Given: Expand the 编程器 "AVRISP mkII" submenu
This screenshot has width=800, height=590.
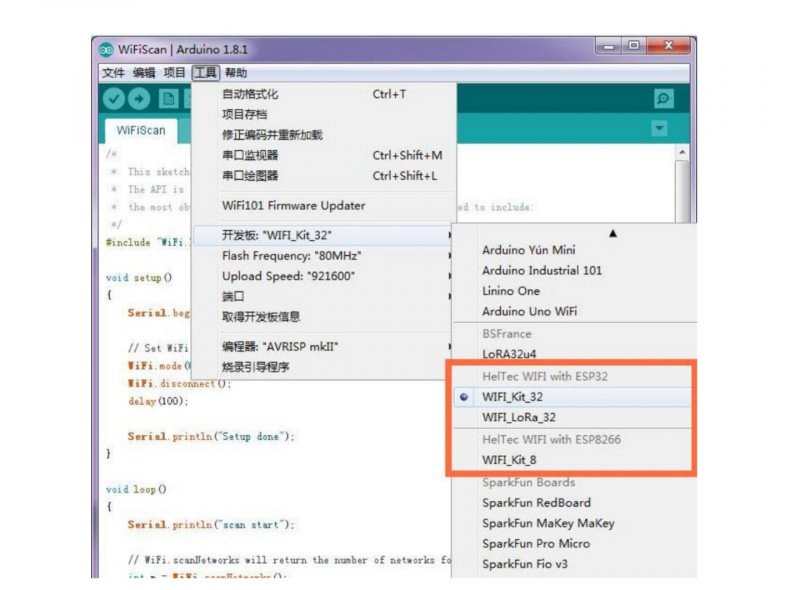Looking at the screenshot, I should tap(323, 347).
